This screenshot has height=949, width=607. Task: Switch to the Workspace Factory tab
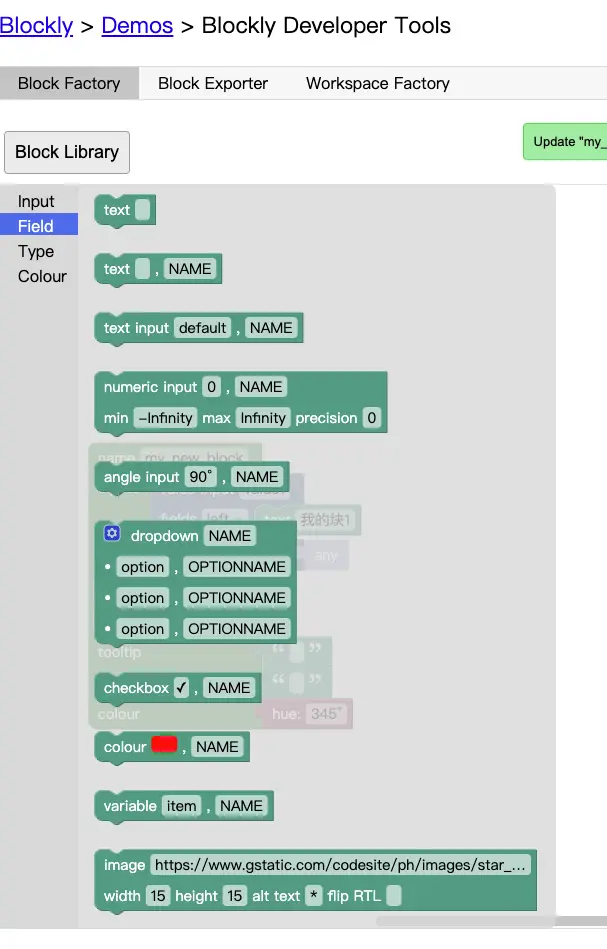click(x=378, y=84)
